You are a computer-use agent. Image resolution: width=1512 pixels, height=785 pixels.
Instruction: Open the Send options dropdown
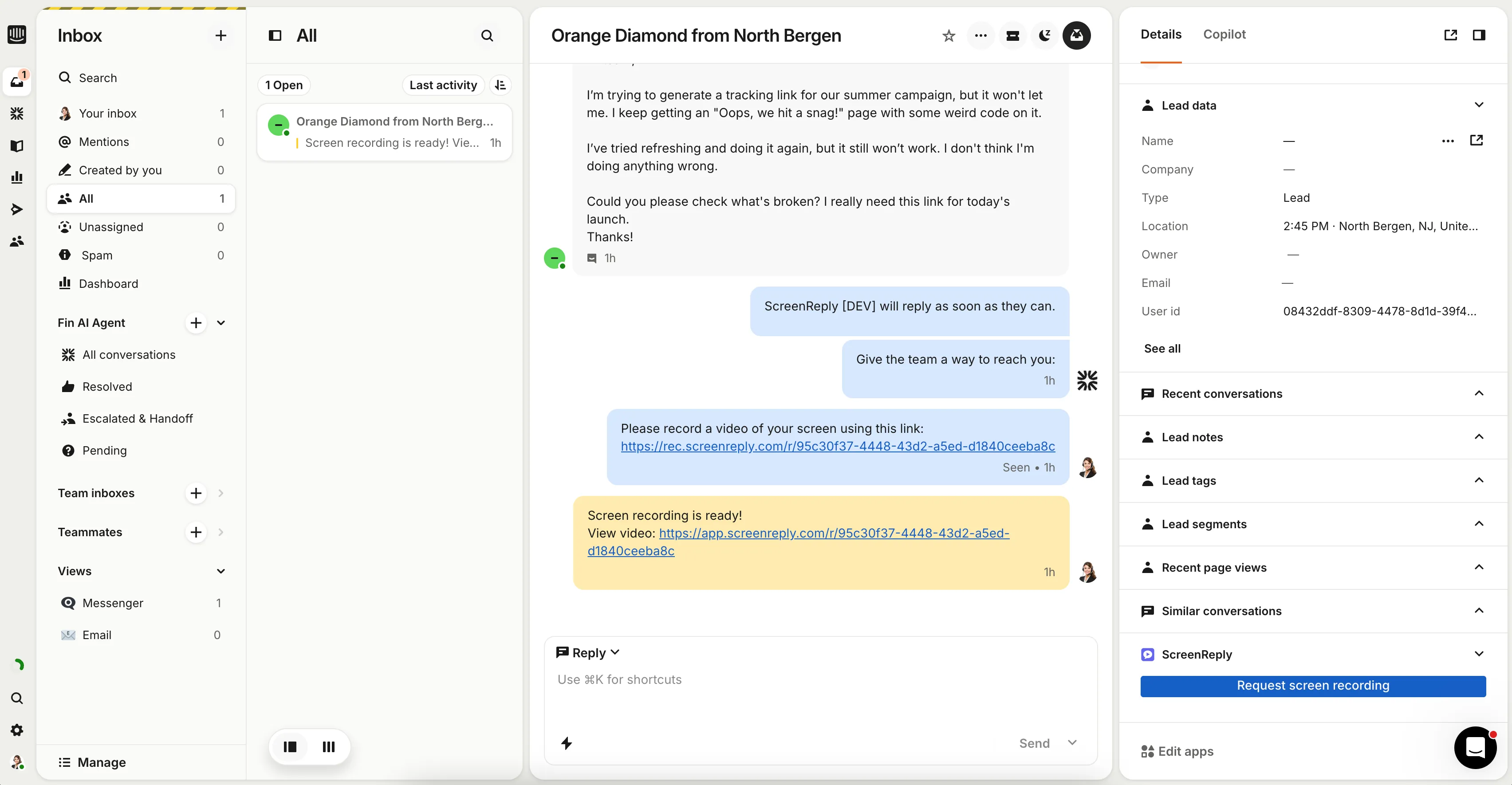tap(1073, 743)
